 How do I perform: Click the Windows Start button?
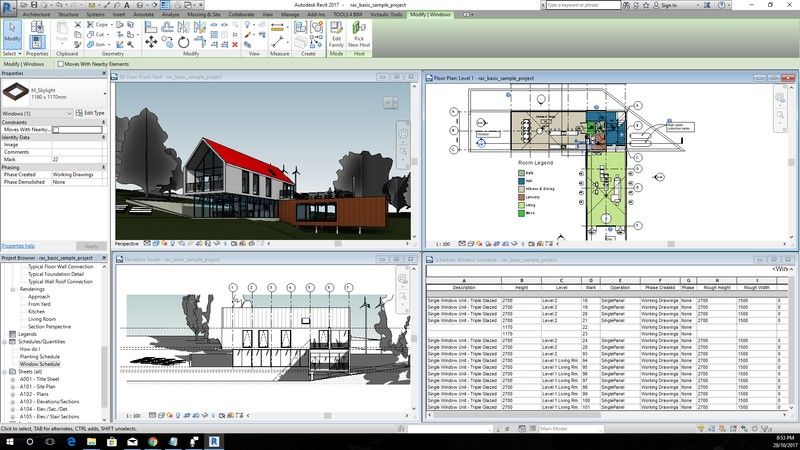click(x=10, y=442)
